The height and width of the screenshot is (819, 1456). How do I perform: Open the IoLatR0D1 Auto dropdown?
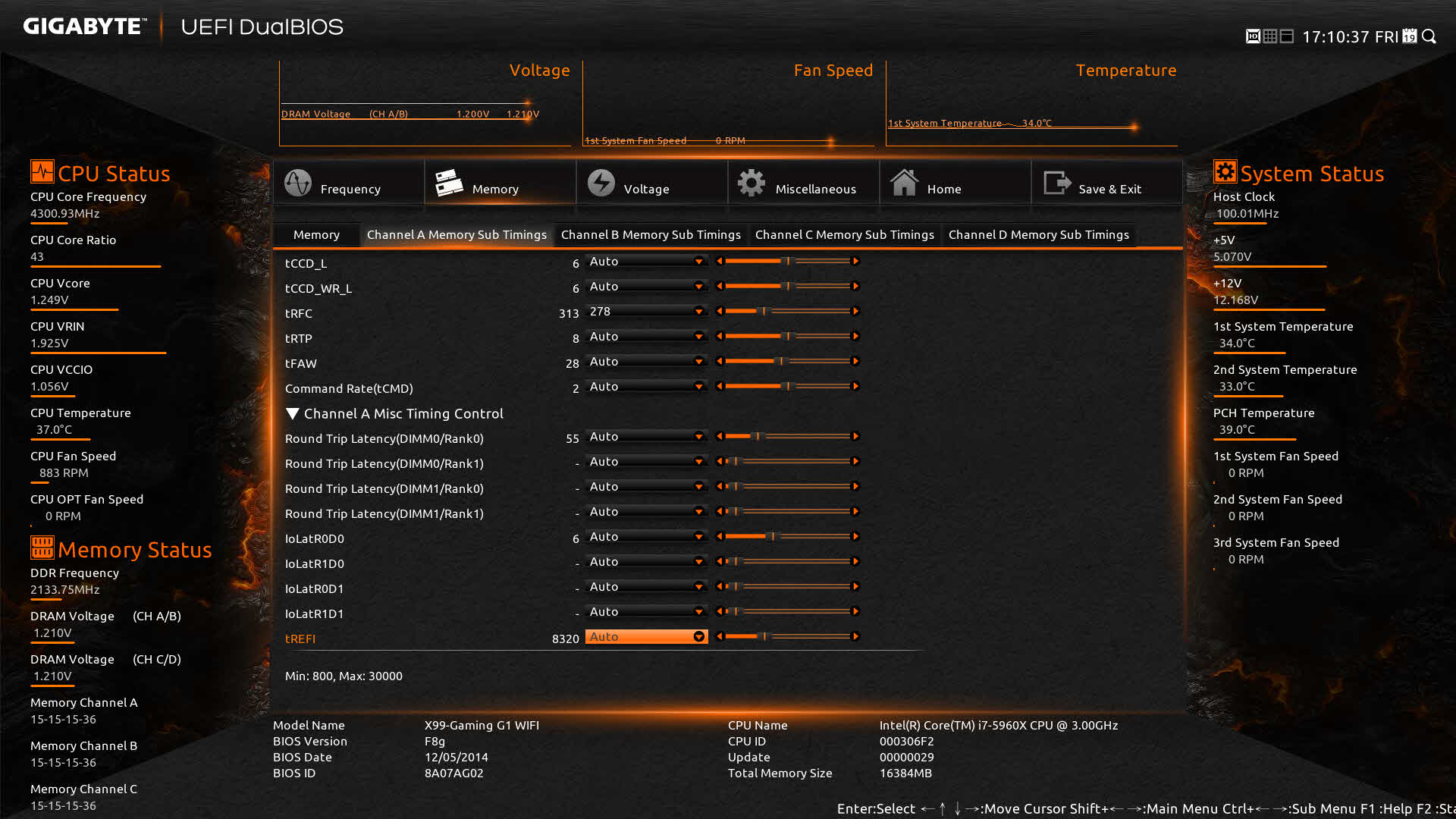click(646, 586)
